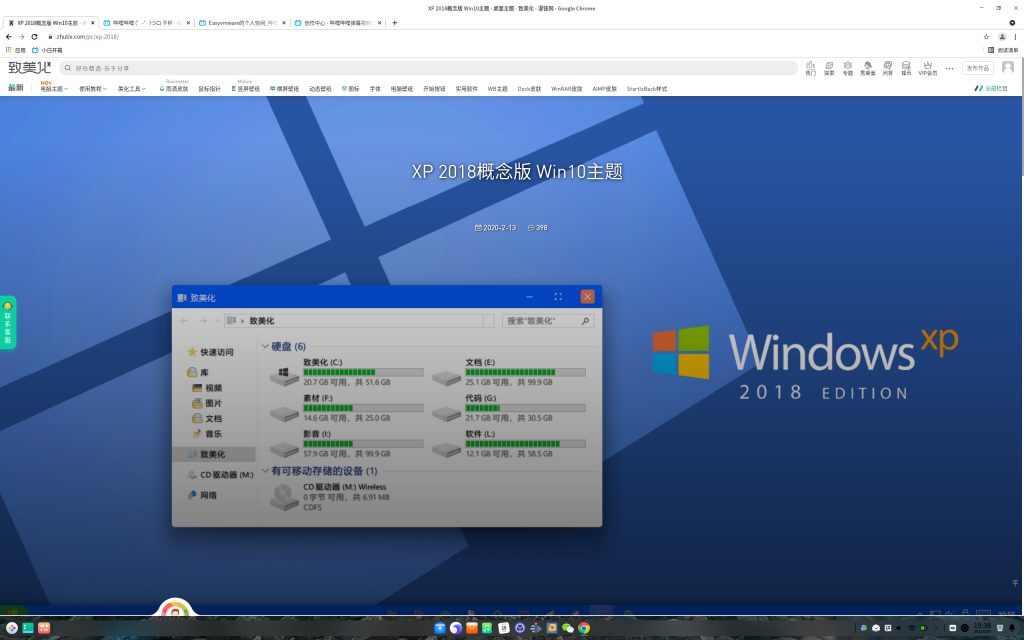Viewport: 1024px width, 640px height.
Task: Open the 全部栏目 all-categories link
Action: point(991,89)
